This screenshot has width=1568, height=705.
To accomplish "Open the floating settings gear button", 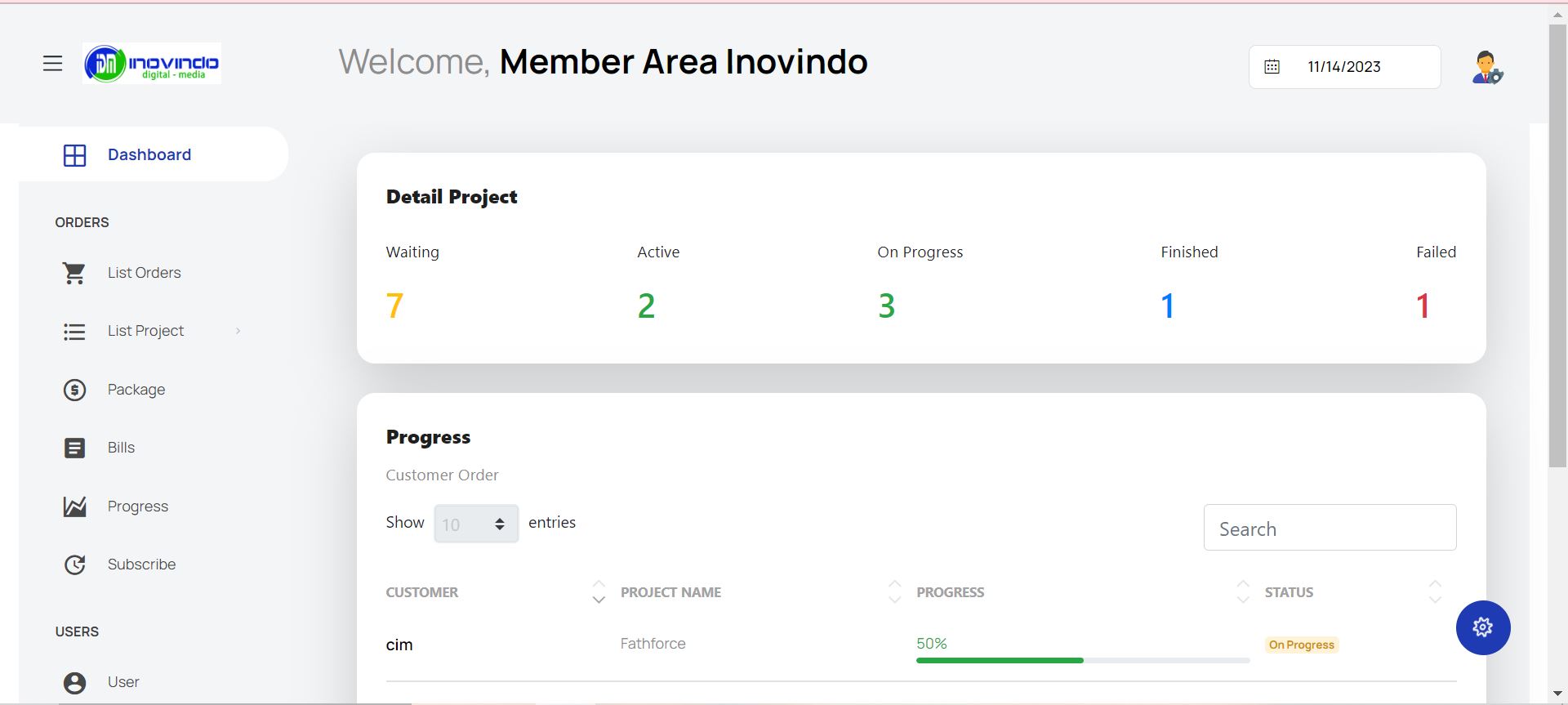I will pyautogui.click(x=1483, y=627).
